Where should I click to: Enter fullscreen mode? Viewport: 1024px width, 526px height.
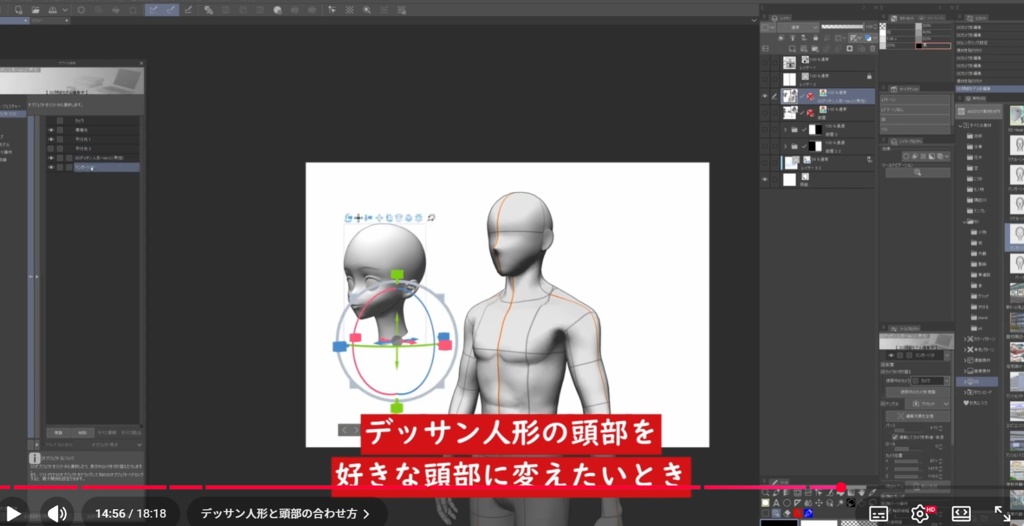tap(1002, 514)
